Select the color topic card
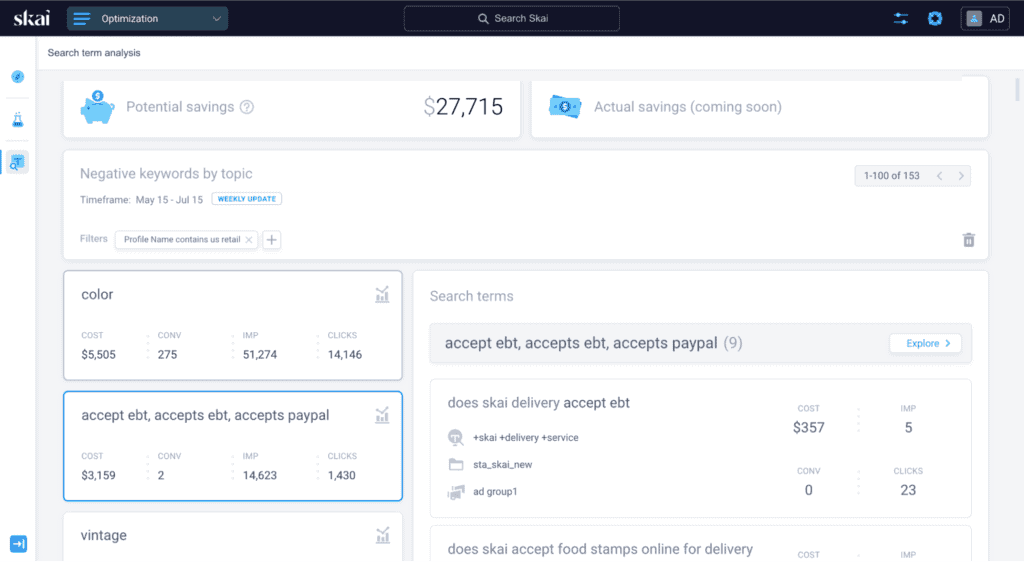This screenshot has width=1024, height=562. (232, 325)
